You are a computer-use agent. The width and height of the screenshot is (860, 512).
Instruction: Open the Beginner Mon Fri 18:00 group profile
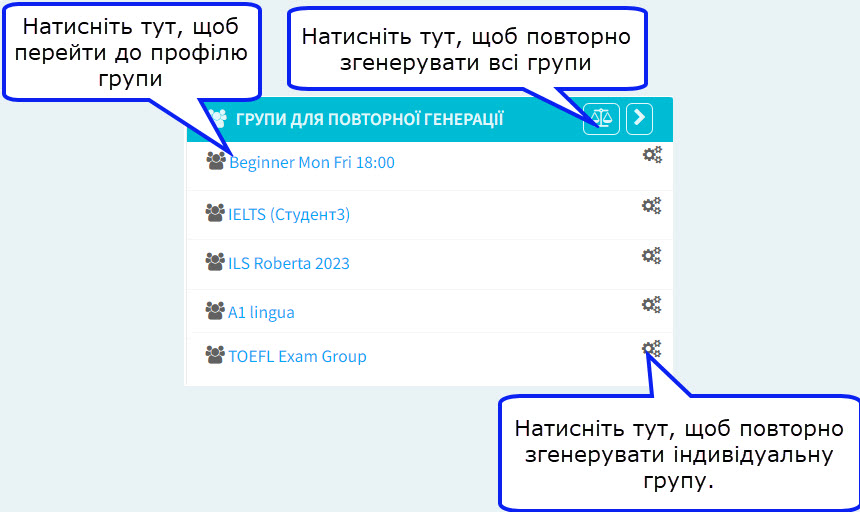click(312, 162)
